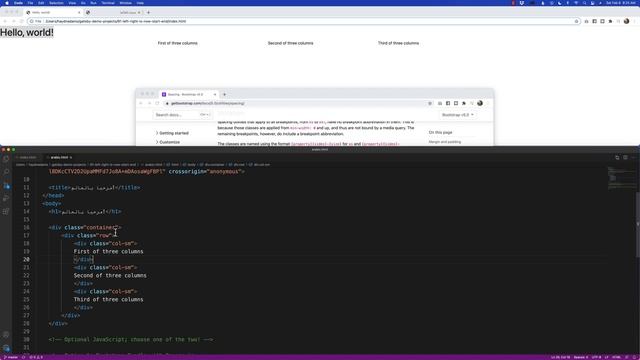Image resolution: width=640 pixels, height=360 pixels.
Task: Click the 'First of three columns' text on webpage
Action: [178, 43]
